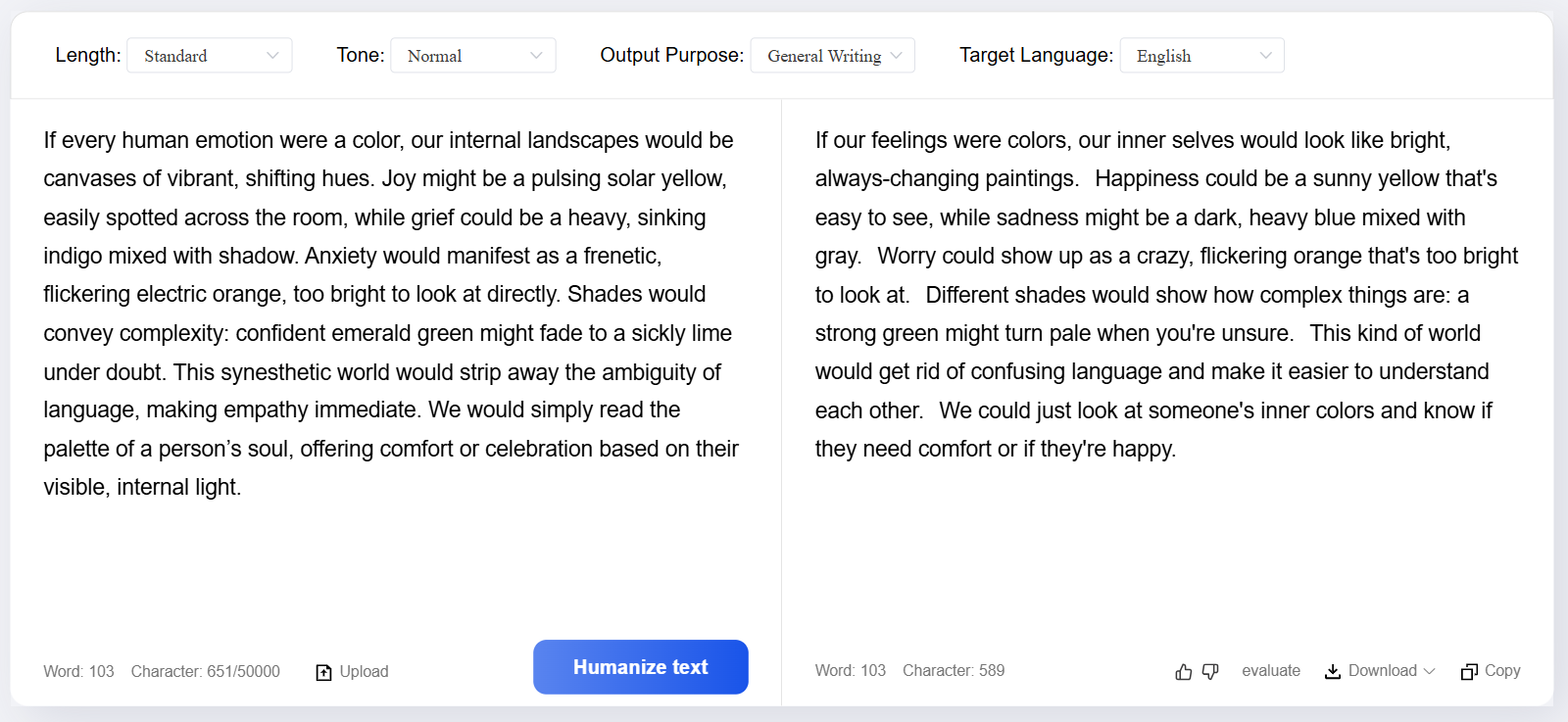Expand the Output Purpose General Writing dropdown
1568x722 pixels.
(832, 56)
